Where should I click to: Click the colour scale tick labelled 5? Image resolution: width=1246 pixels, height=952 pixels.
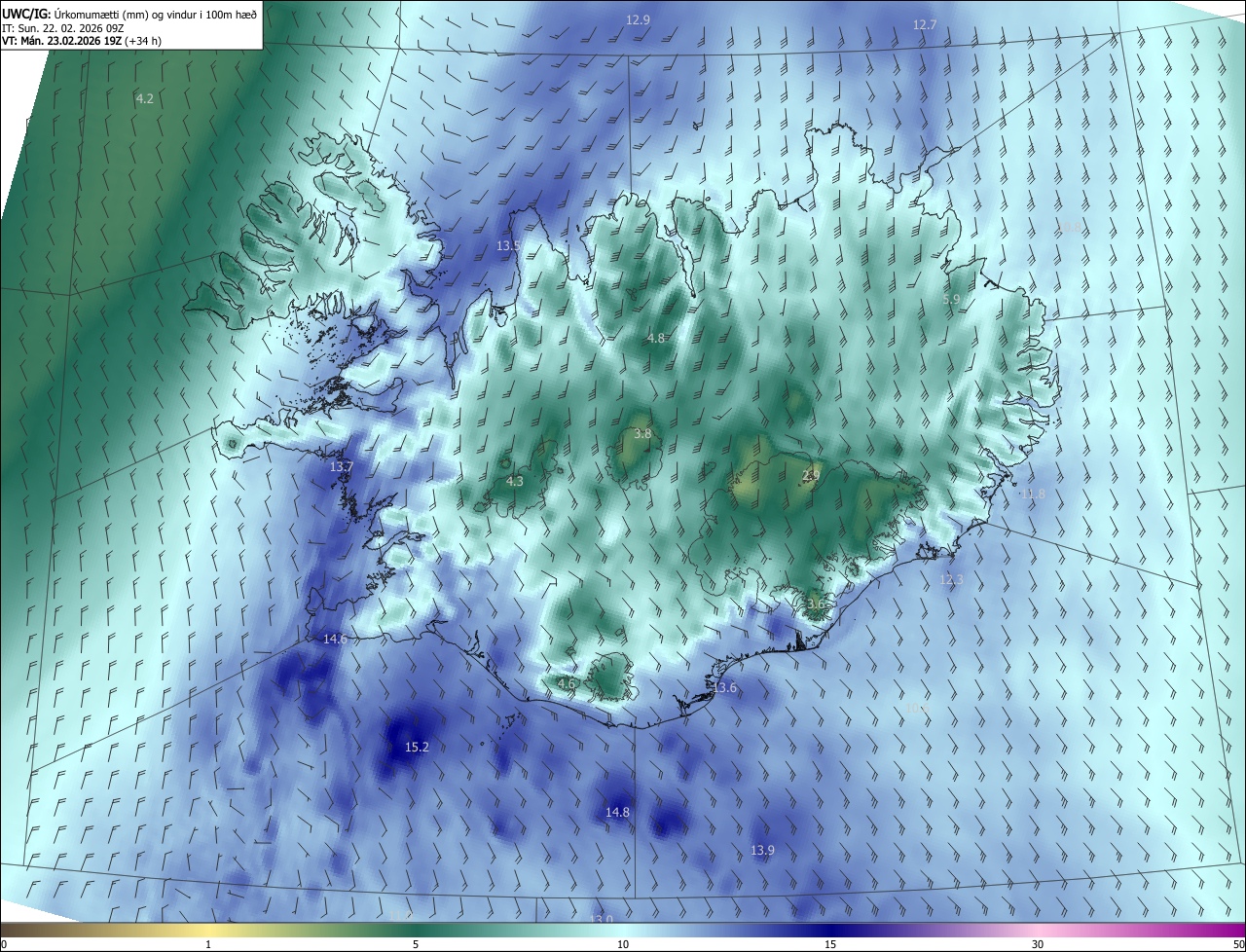tap(416, 945)
